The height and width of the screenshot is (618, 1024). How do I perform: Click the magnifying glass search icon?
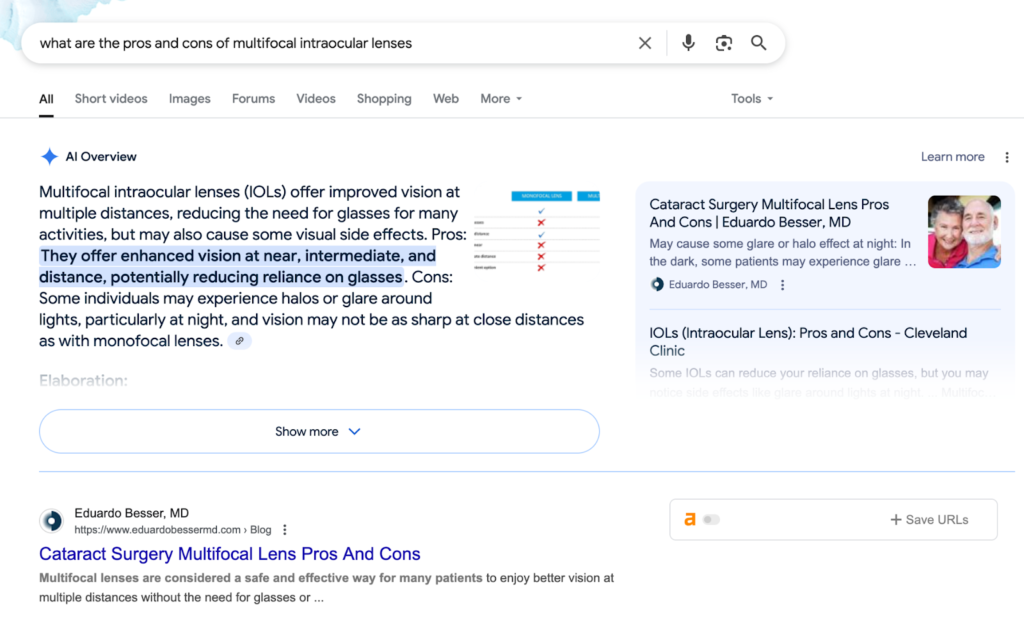(759, 43)
